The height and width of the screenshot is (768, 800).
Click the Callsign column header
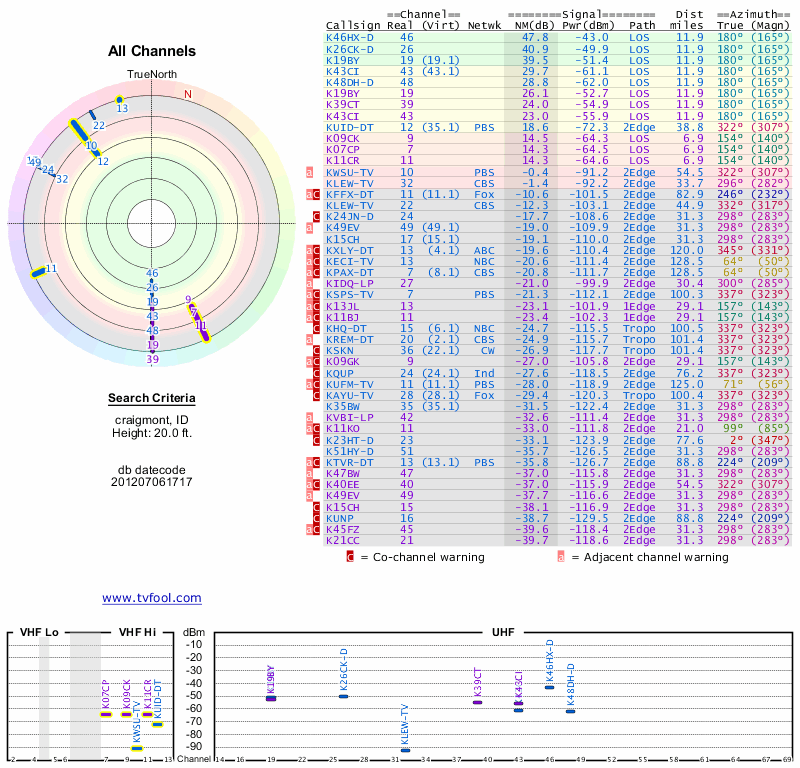[x=353, y=26]
